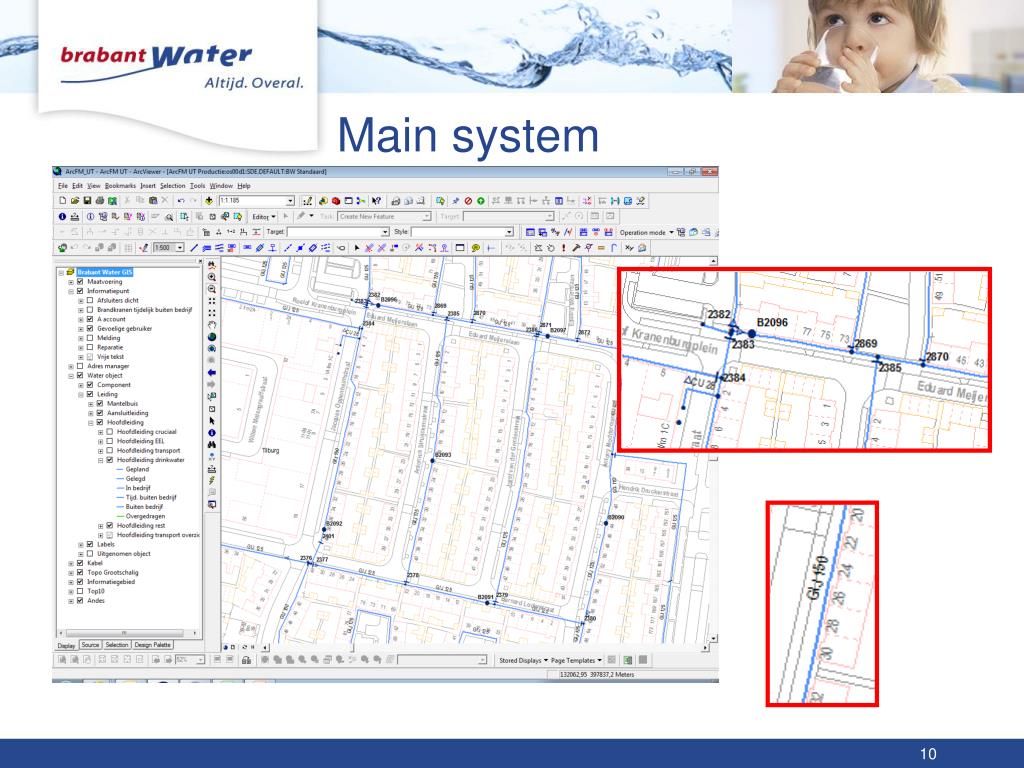Click the Open file folder icon

pos(74,200)
